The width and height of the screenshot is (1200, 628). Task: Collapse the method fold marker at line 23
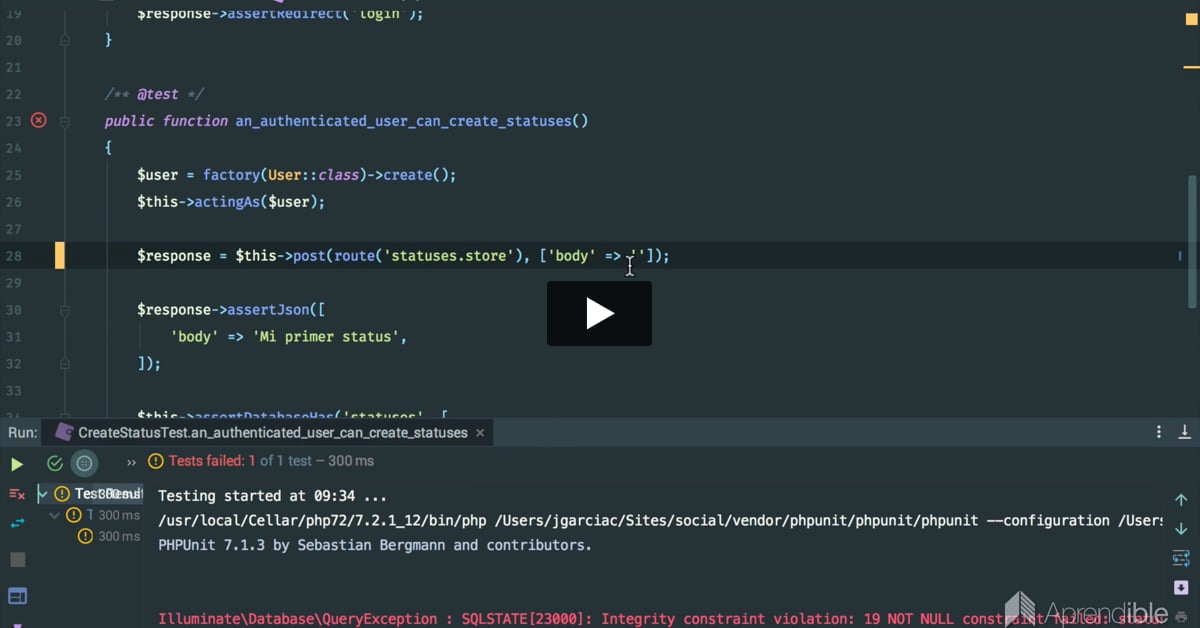click(65, 121)
